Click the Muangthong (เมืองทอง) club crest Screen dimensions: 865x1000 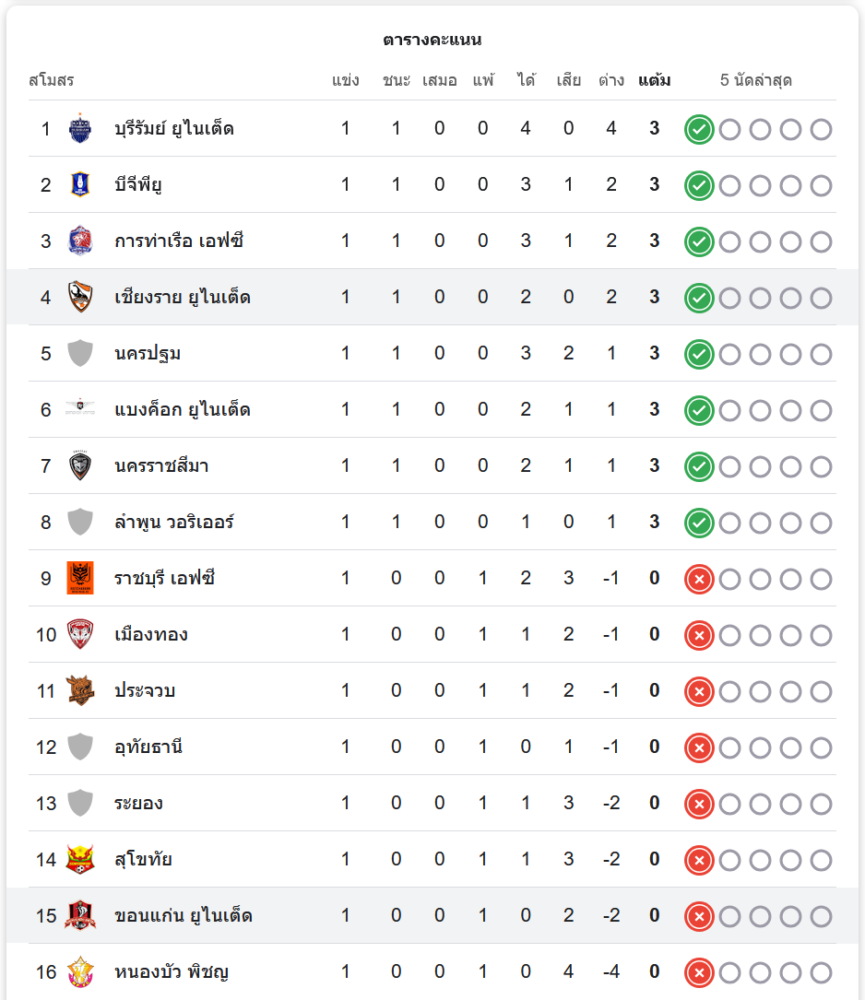click(80, 634)
